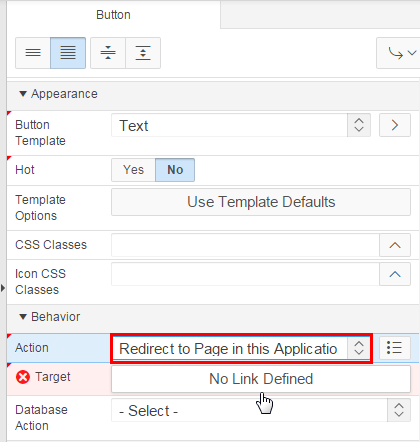The width and height of the screenshot is (420, 442).
Task: Set Hot to Yes
Action: point(133,170)
